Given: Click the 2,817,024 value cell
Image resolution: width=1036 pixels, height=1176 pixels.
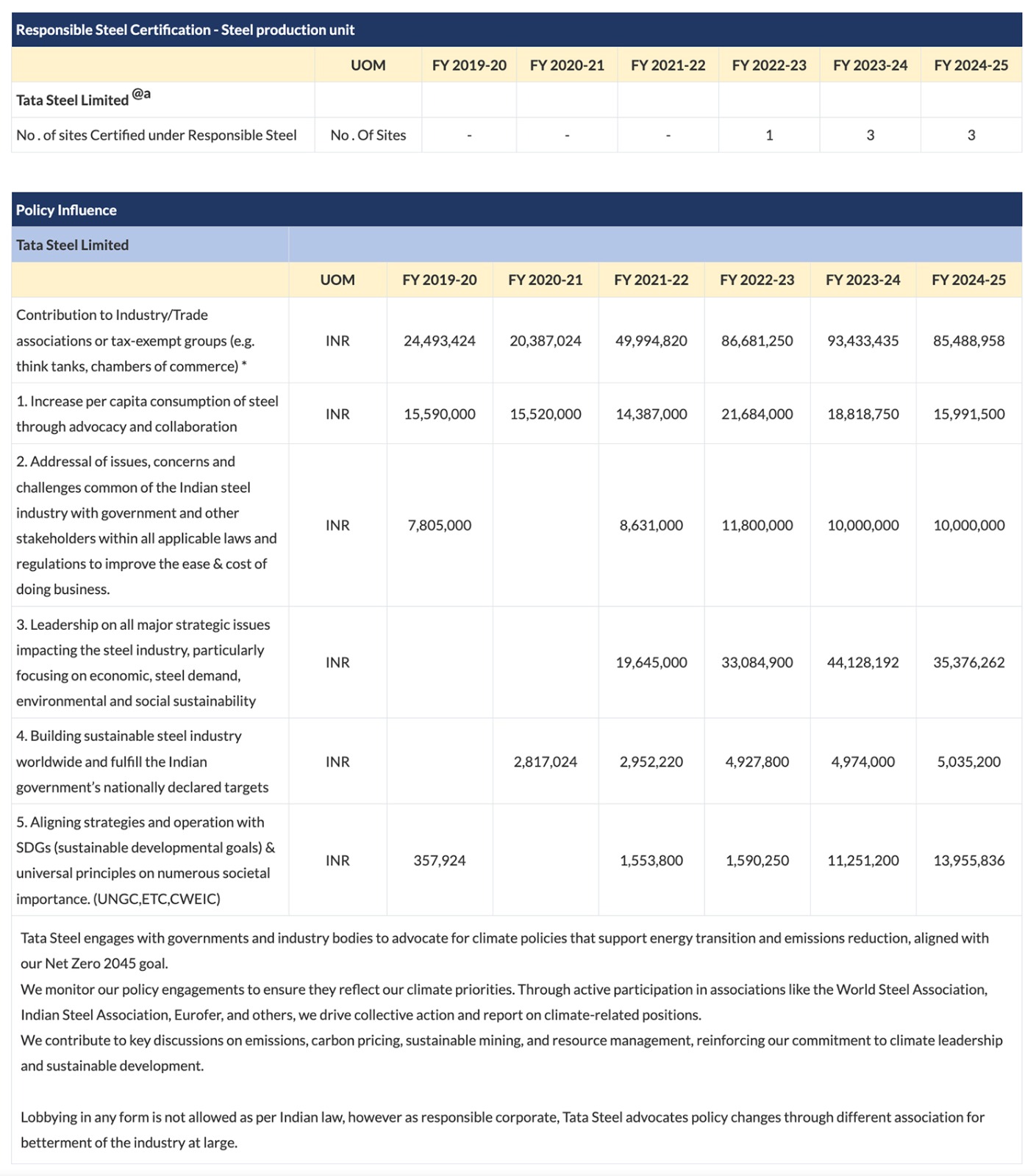Looking at the screenshot, I should (545, 761).
